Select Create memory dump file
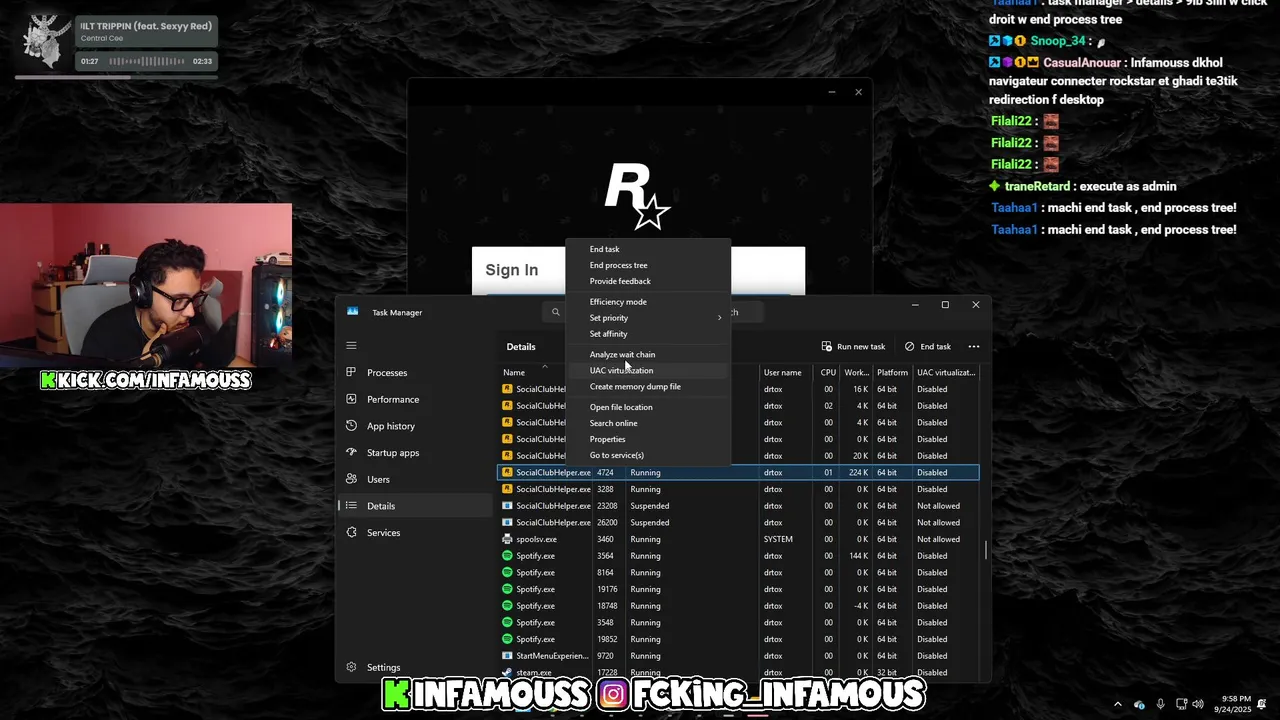 pos(635,387)
